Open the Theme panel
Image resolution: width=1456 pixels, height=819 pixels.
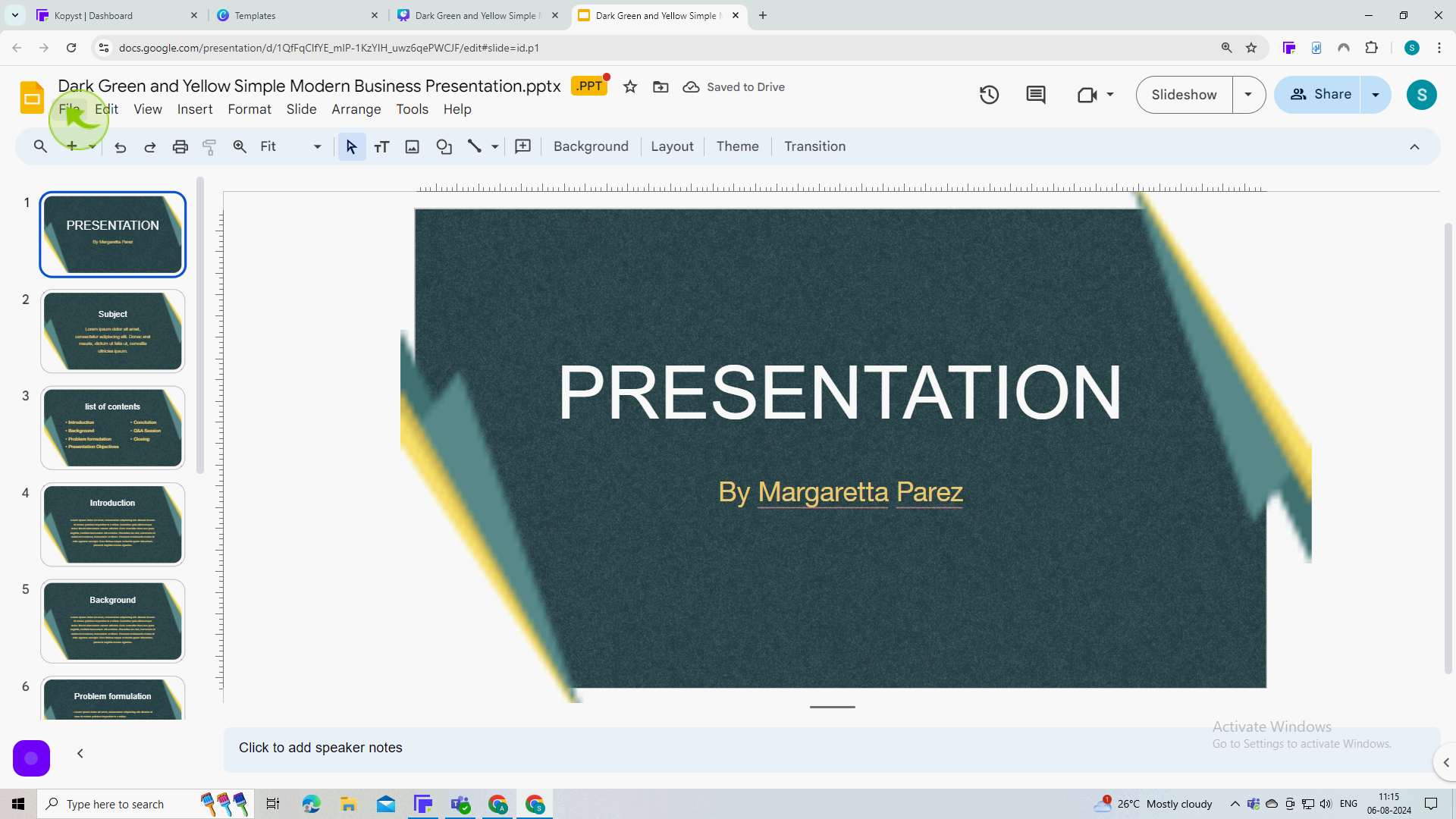[x=737, y=146]
